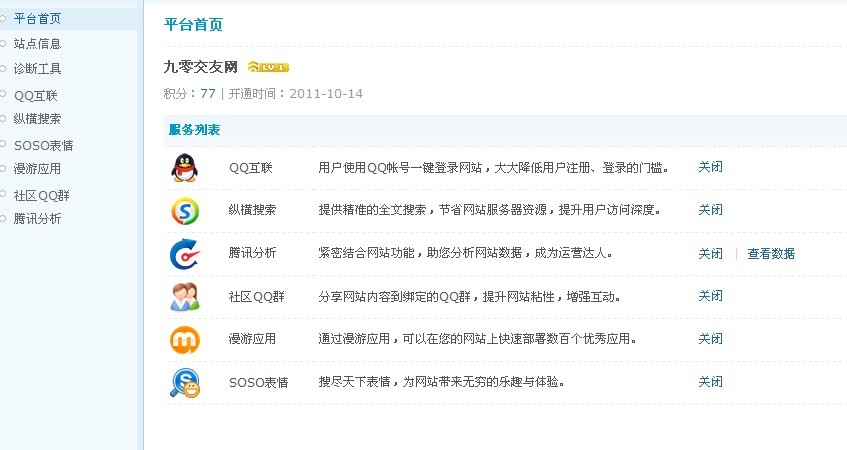
Task: Click the 纵横搜索 S logo icon
Action: click(185, 211)
